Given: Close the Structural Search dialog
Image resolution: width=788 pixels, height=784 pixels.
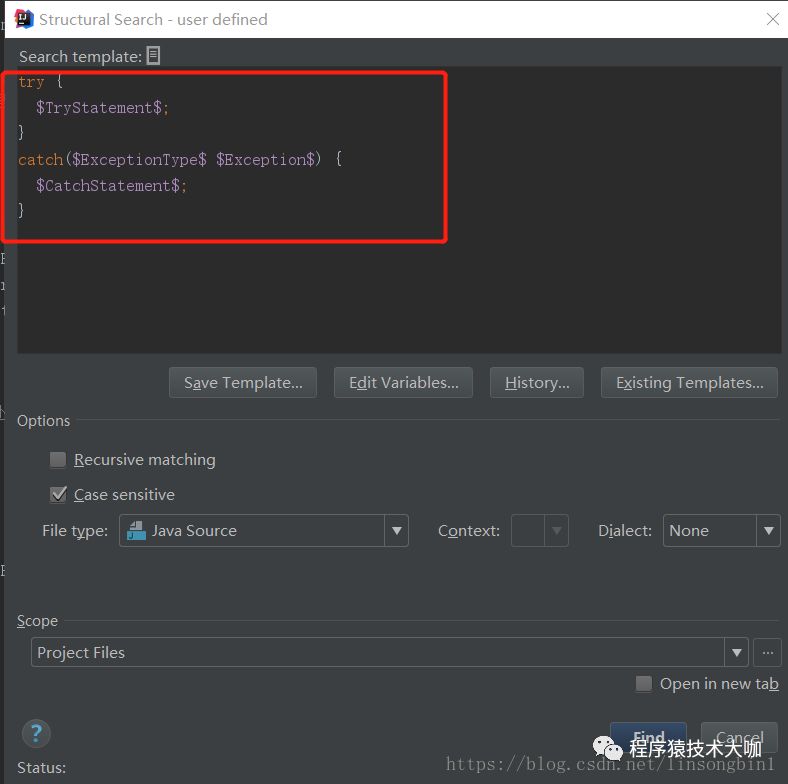Looking at the screenshot, I should [x=772, y=19].
